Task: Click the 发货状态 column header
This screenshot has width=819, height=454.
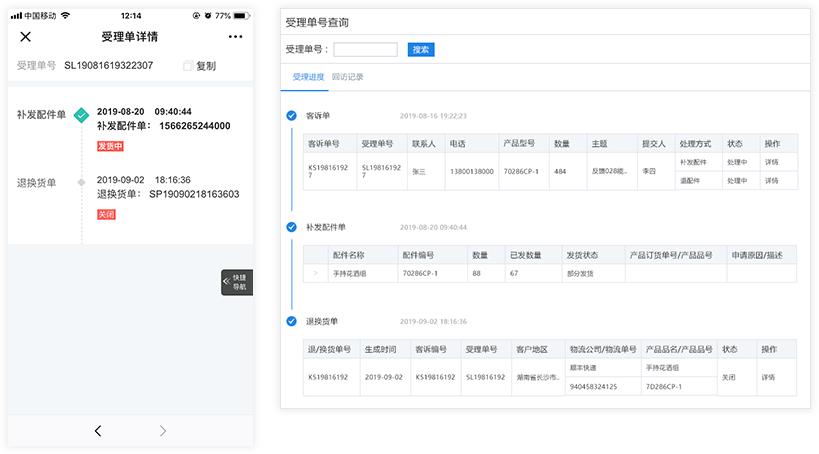Action: 582,255
